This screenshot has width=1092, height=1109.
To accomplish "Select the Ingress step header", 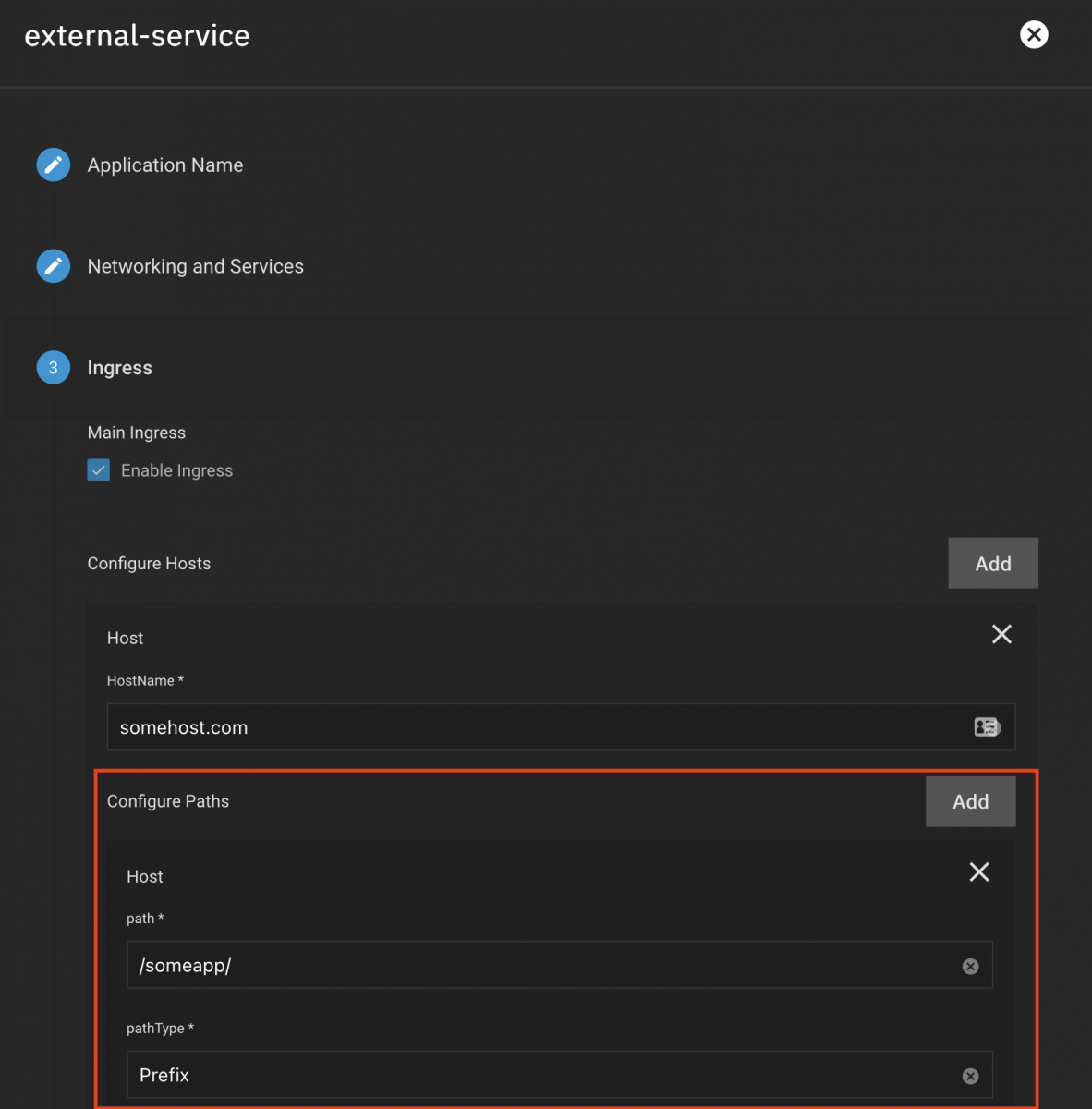I will tap(120, 368).
